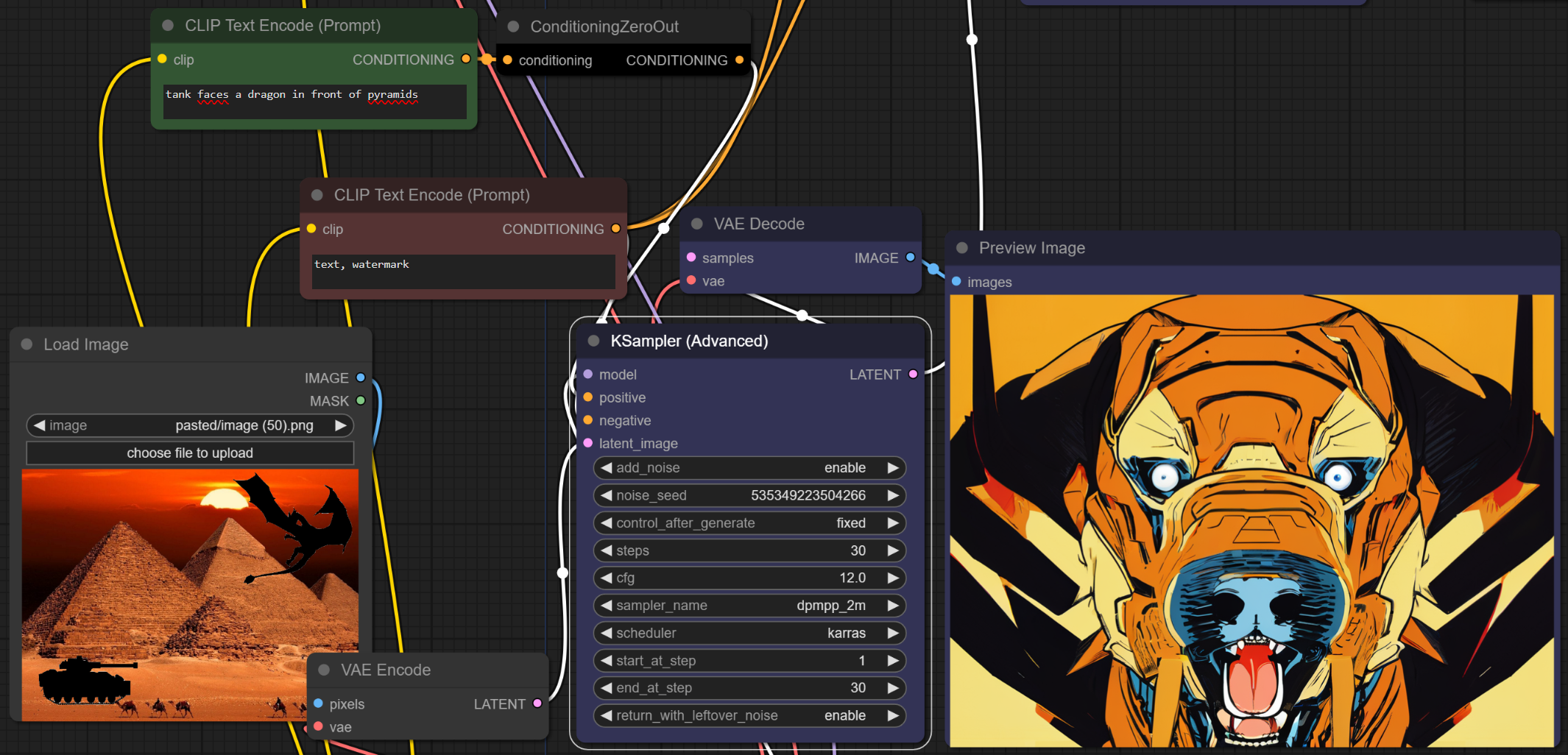This screenshot has height=755, width=1568.
Task: Click the ConditioningZeroOut collapse dot
Action: (514, 26)
